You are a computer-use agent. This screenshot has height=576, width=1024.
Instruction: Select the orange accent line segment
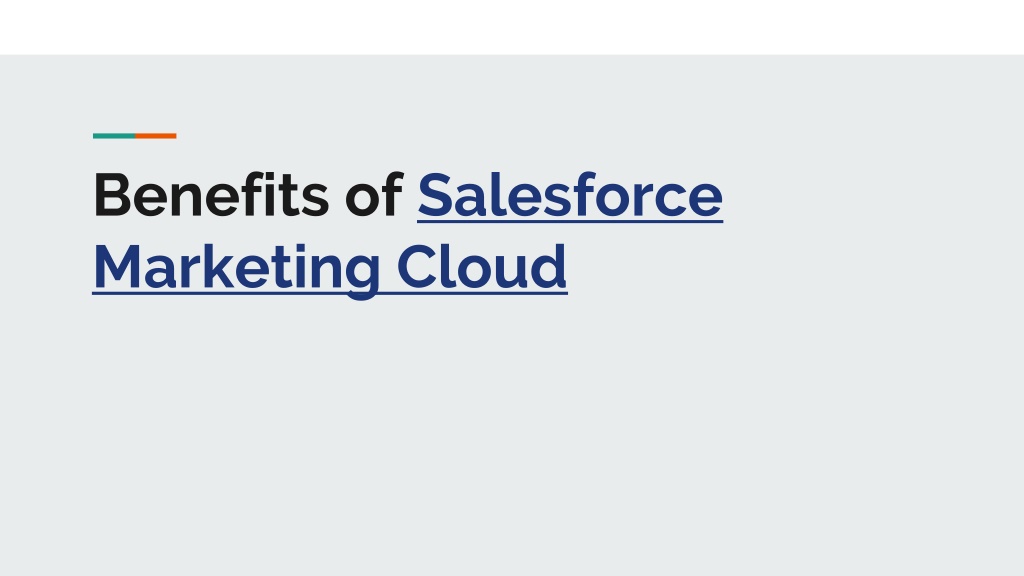(x=156, y=136)
